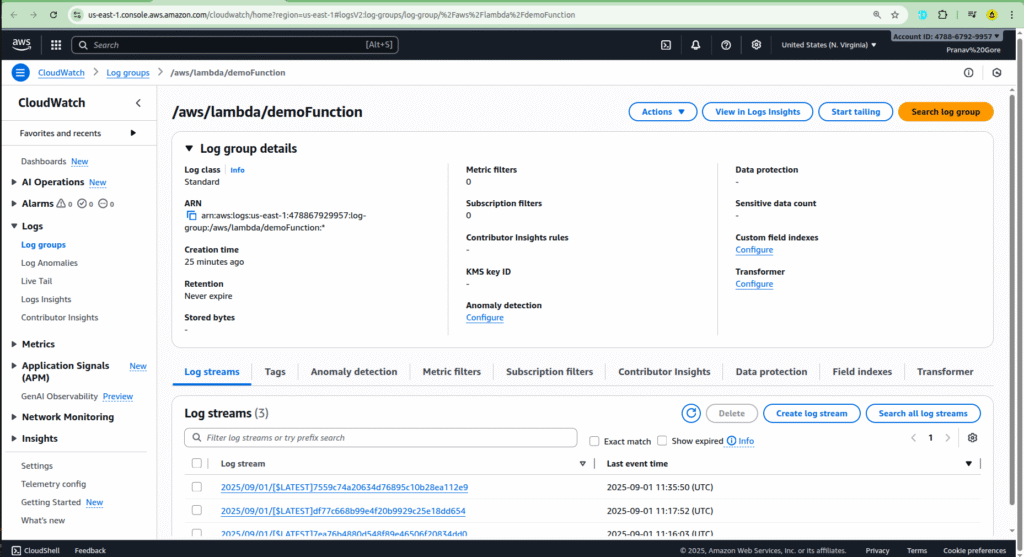Open the Transformer tab
Screen dimensions: 1024x557
945,372
